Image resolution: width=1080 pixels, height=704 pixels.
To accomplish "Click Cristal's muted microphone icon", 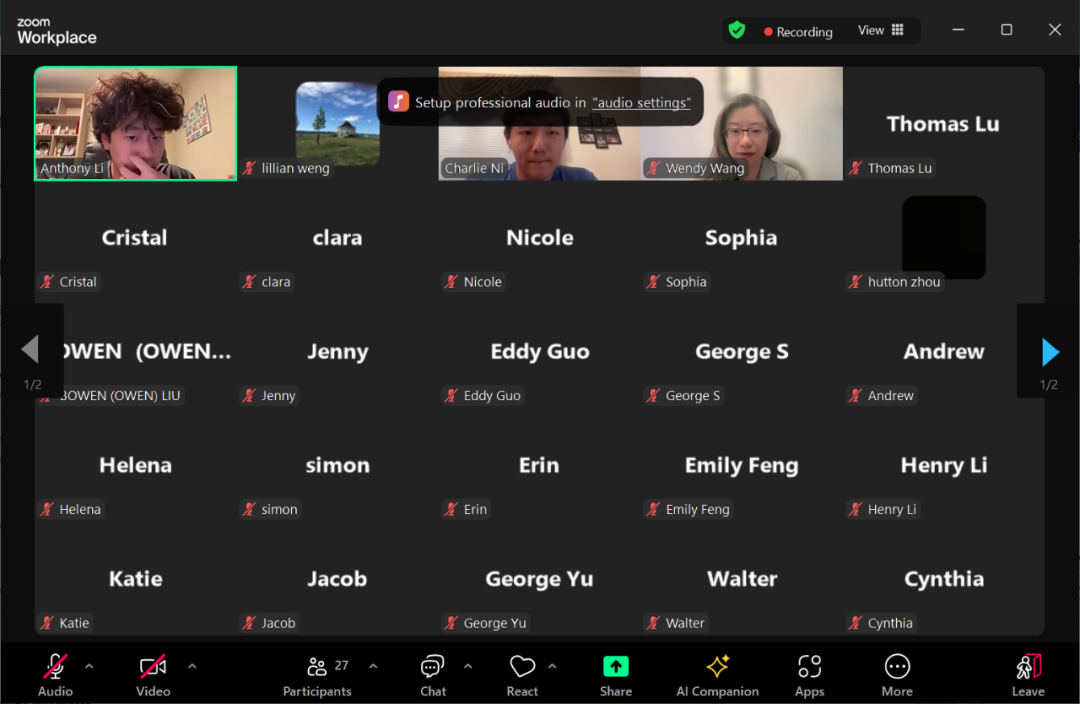I will pos(47,282).
